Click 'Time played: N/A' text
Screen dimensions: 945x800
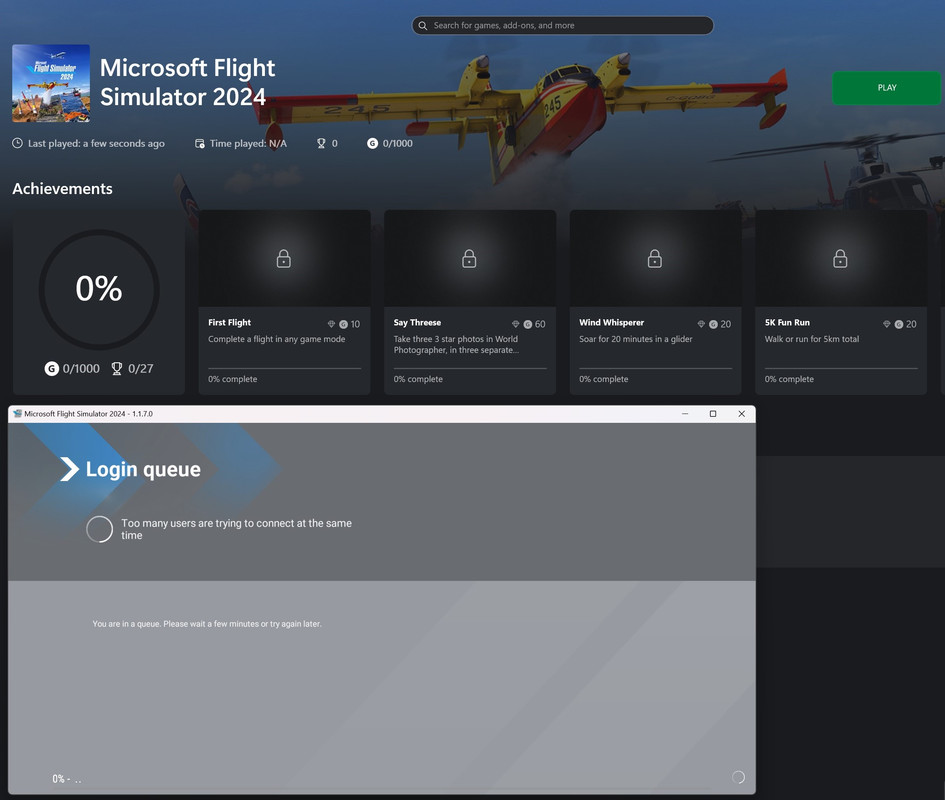pyautogui.click(x=248, y=143)
